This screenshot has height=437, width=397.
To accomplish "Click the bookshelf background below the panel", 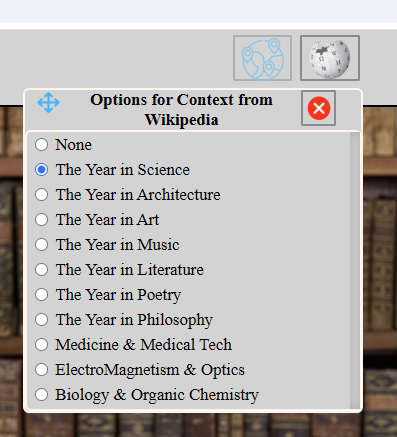I will coord(198,426).
